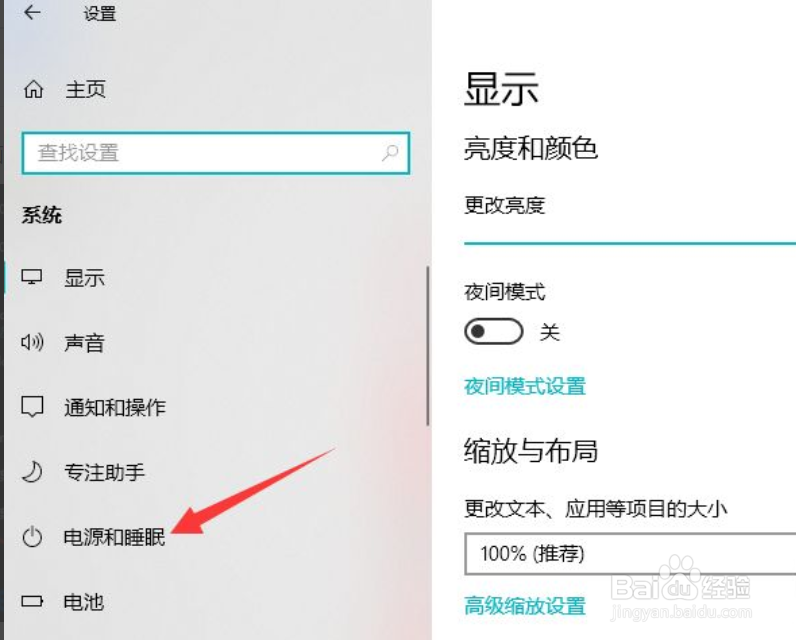796x640 pixels.
Task: Click the Sound speaker icon
Action: pos(32,342)
